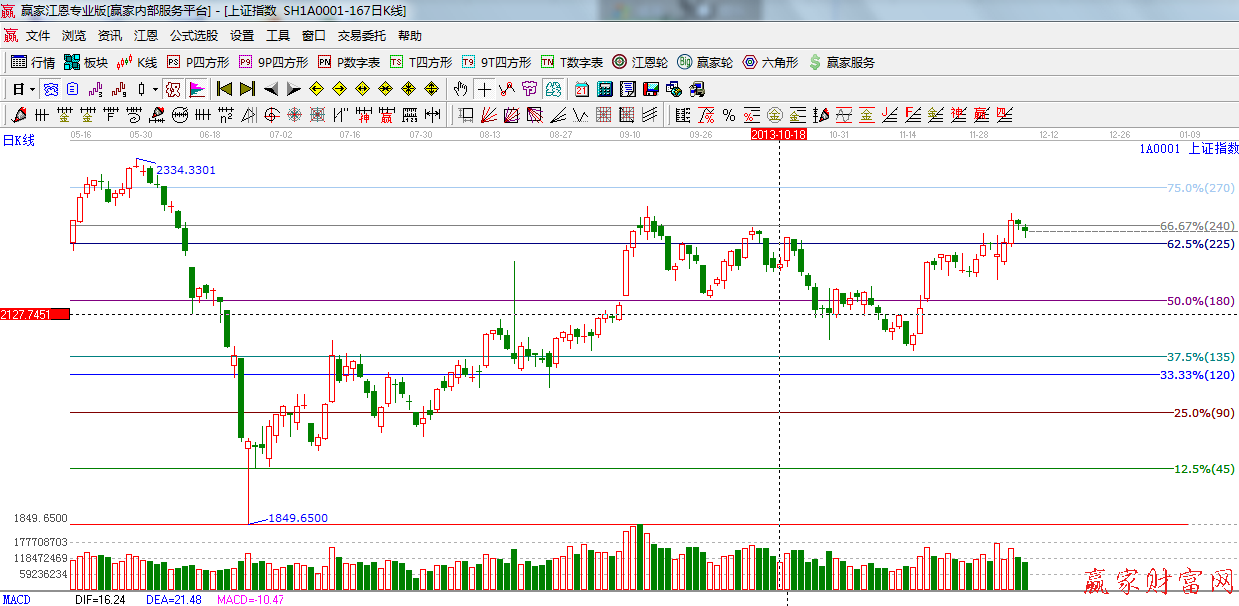Jump to first bar with skip-back arrow
Viewport: 1239px width, 606px height.
(x=224, y=89)
